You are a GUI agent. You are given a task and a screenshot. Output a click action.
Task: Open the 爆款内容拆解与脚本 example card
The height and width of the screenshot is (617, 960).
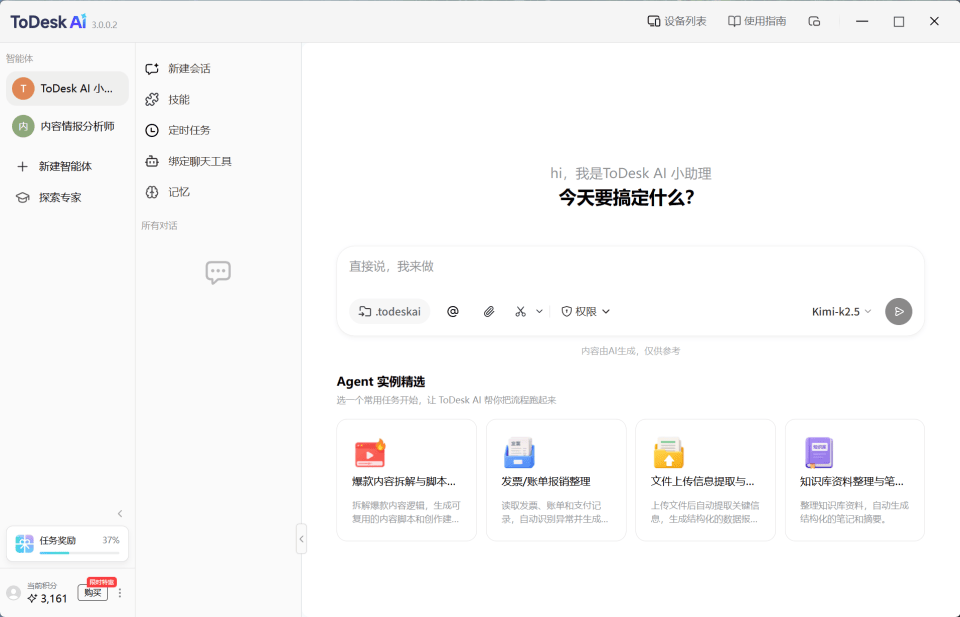(407, 480)
